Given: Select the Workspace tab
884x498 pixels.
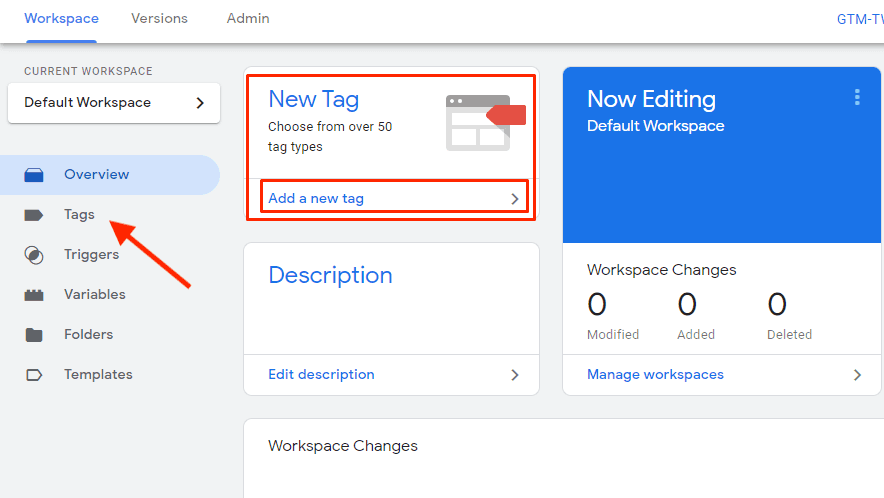Looking at the screenshot, I should click(x=61, y=19).
